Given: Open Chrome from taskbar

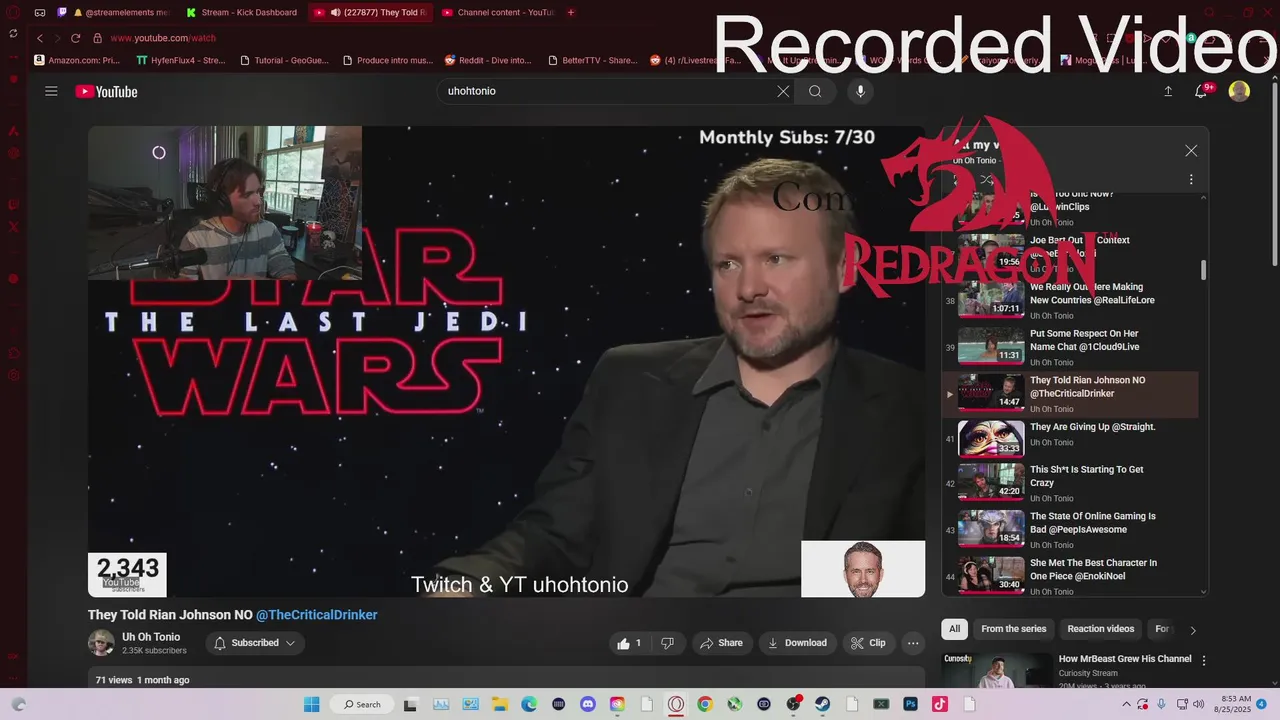Looking at the screenshot, I should click(x=705, y=704).
